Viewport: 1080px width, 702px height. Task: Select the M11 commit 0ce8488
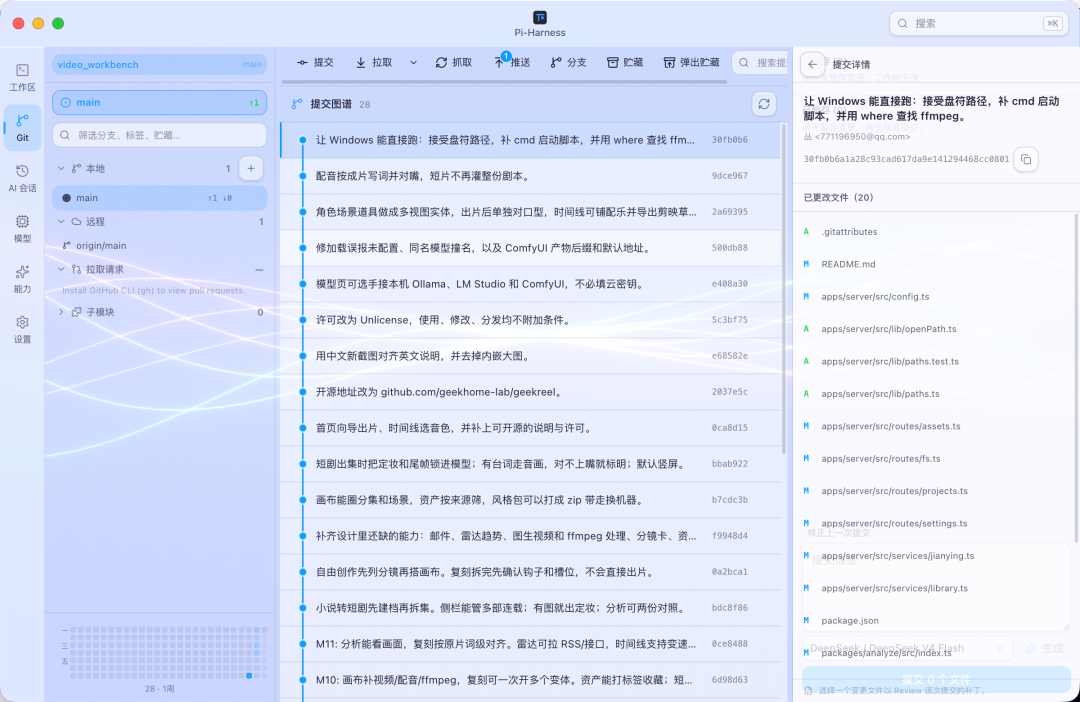[530, 643]
